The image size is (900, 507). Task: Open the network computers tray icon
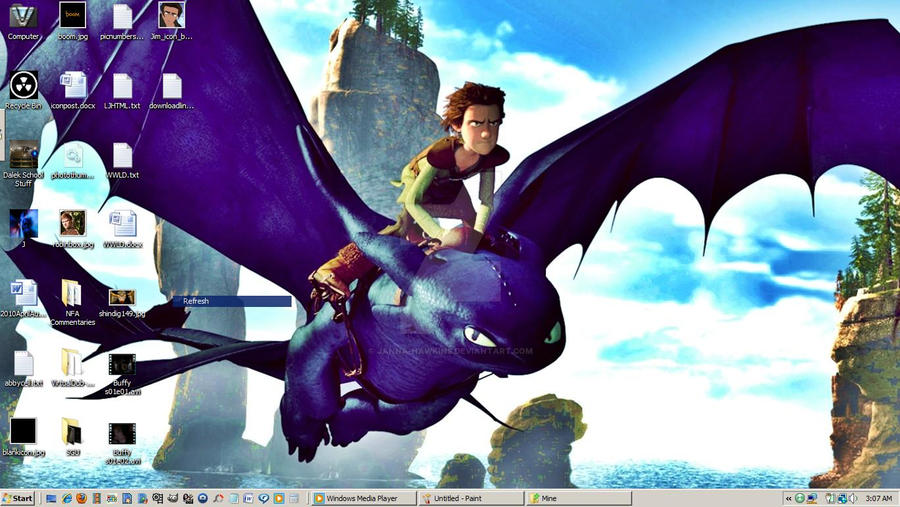[x=812, y=498]
